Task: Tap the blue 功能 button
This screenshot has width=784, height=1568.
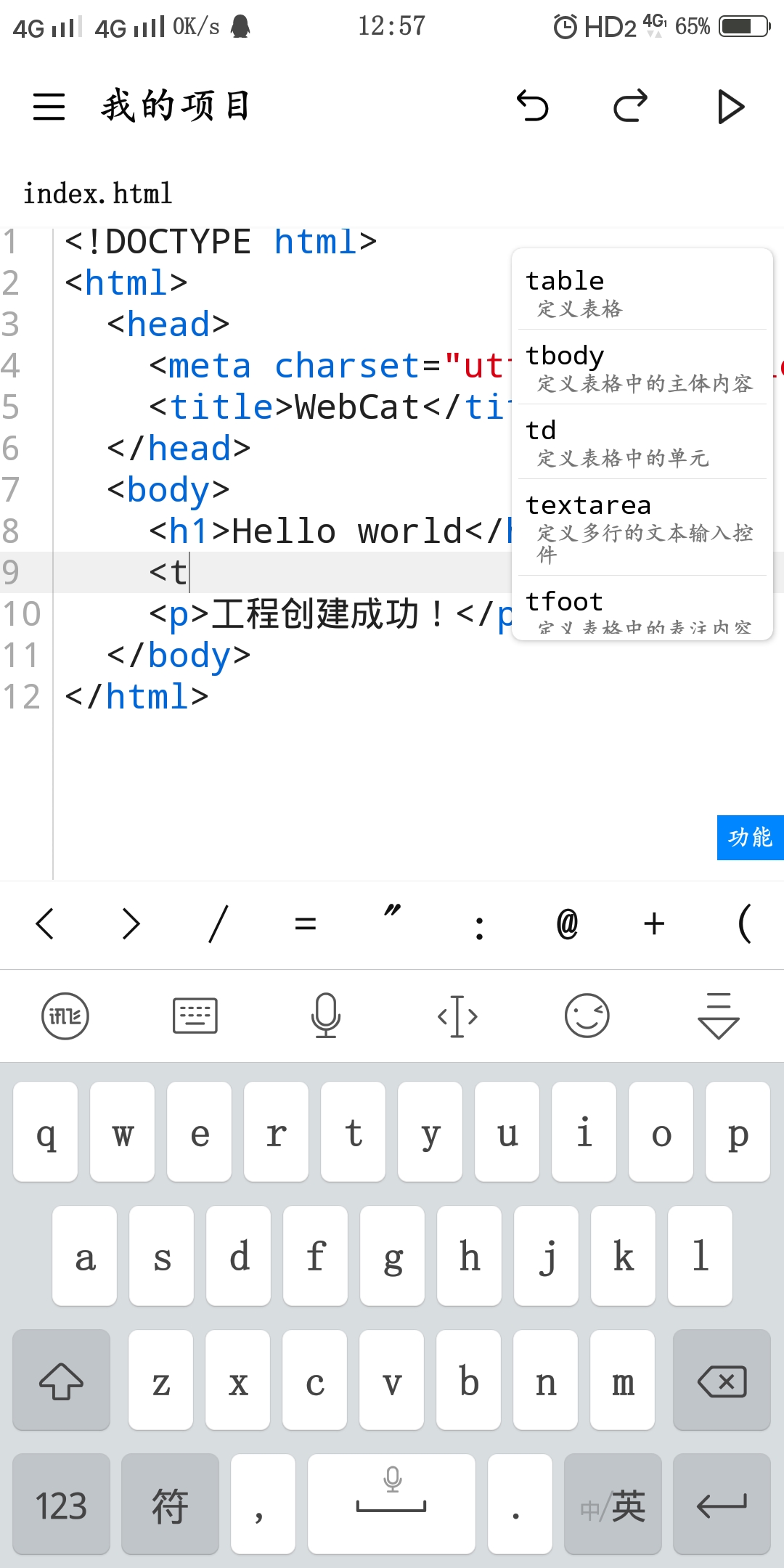Action: point(751,838)
